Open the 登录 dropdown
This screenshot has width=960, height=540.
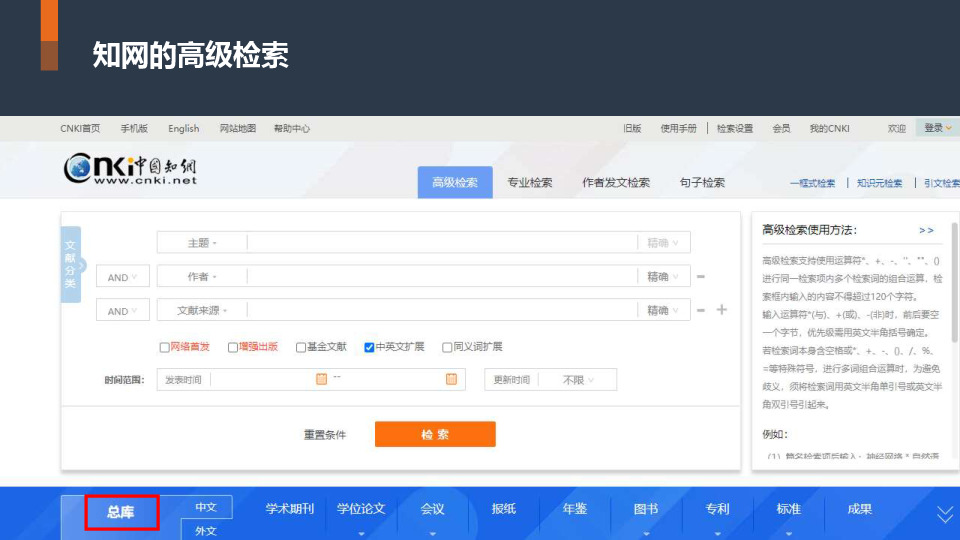pyautogui.click(x=938, y=128)
